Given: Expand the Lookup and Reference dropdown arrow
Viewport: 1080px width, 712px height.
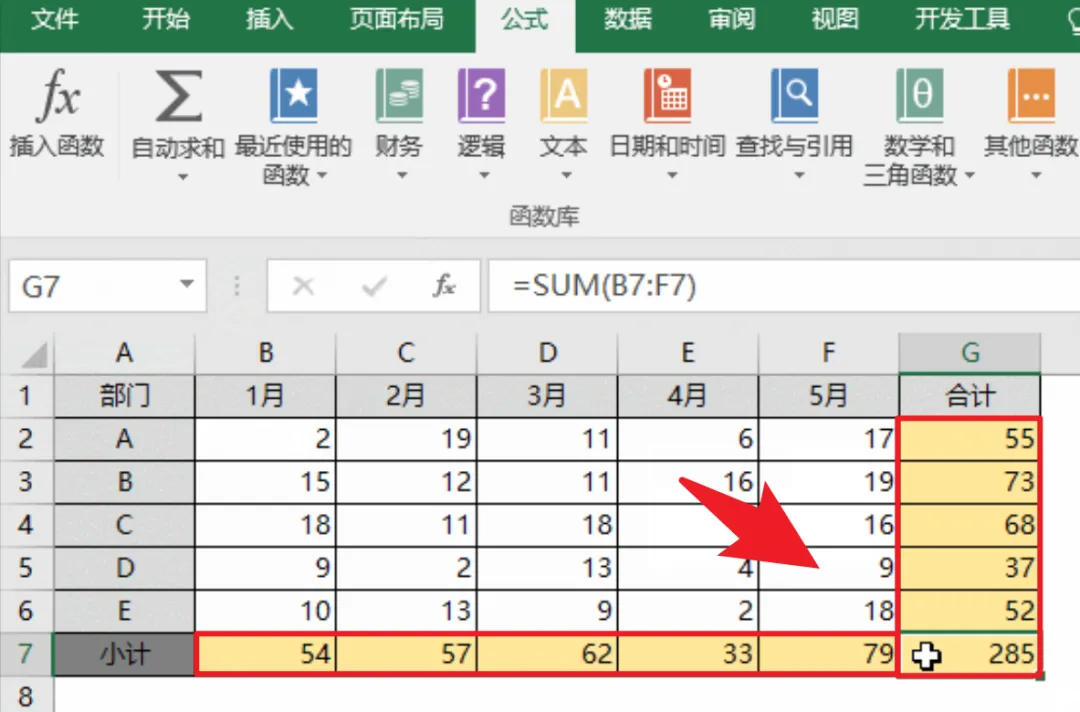Looking at the screenshot, I should pos(799,176).
